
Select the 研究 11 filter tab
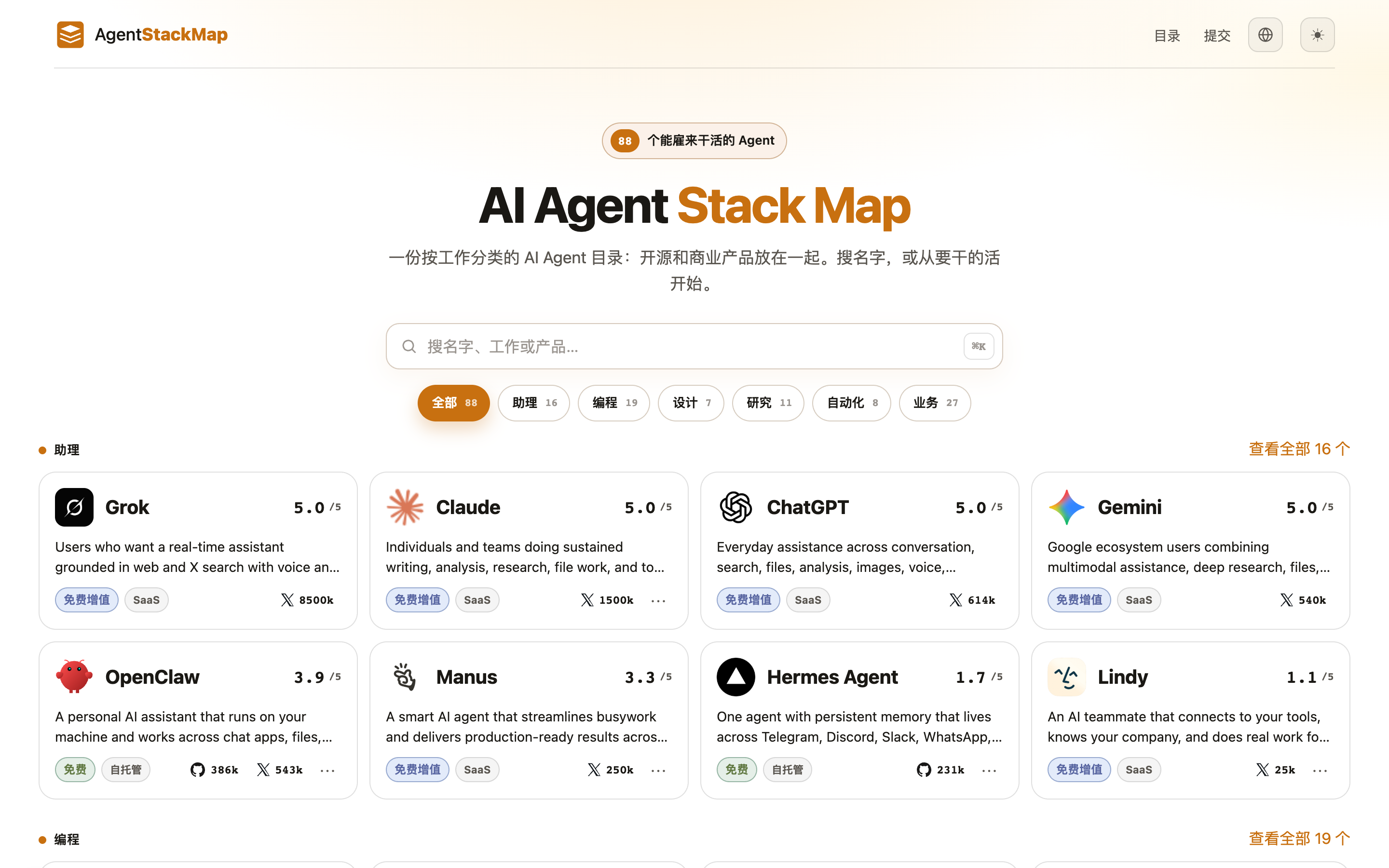pos(768,403)
